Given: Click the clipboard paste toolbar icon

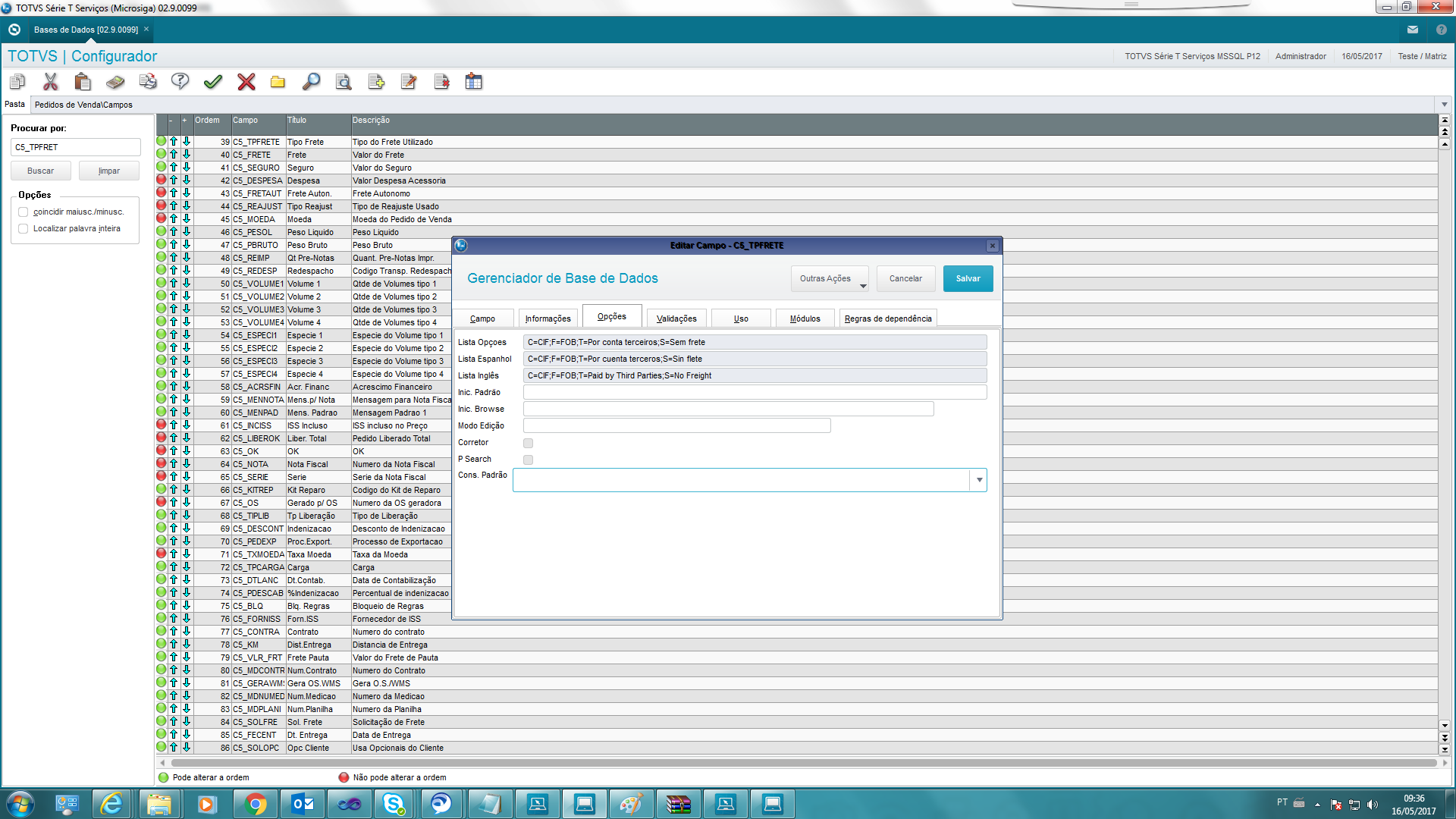Looking at the screenshot, I should [83, 82].
